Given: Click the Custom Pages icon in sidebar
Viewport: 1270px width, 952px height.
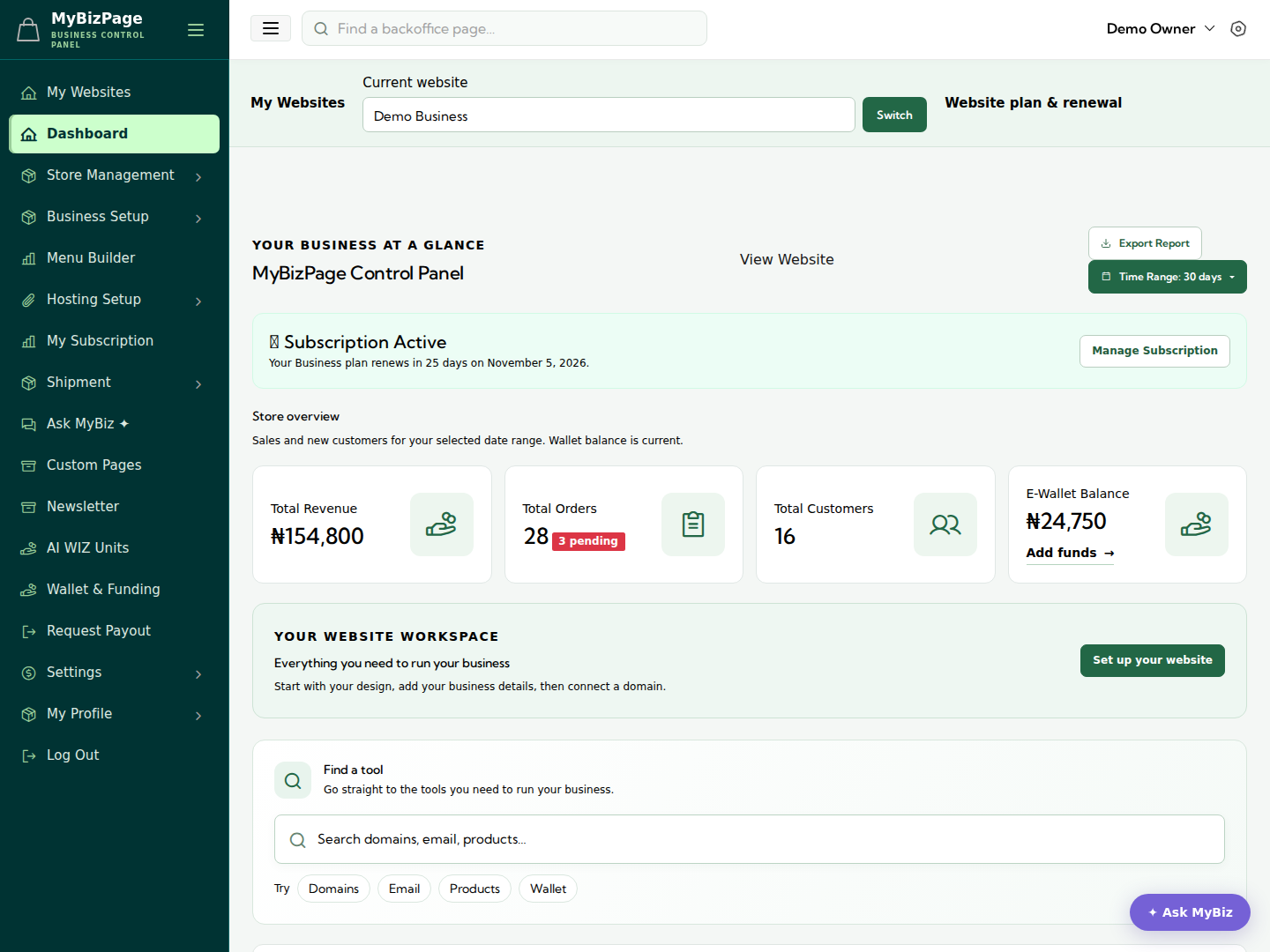Looking at the screenshot, I should pyautogui.click(x=29, y=465).
